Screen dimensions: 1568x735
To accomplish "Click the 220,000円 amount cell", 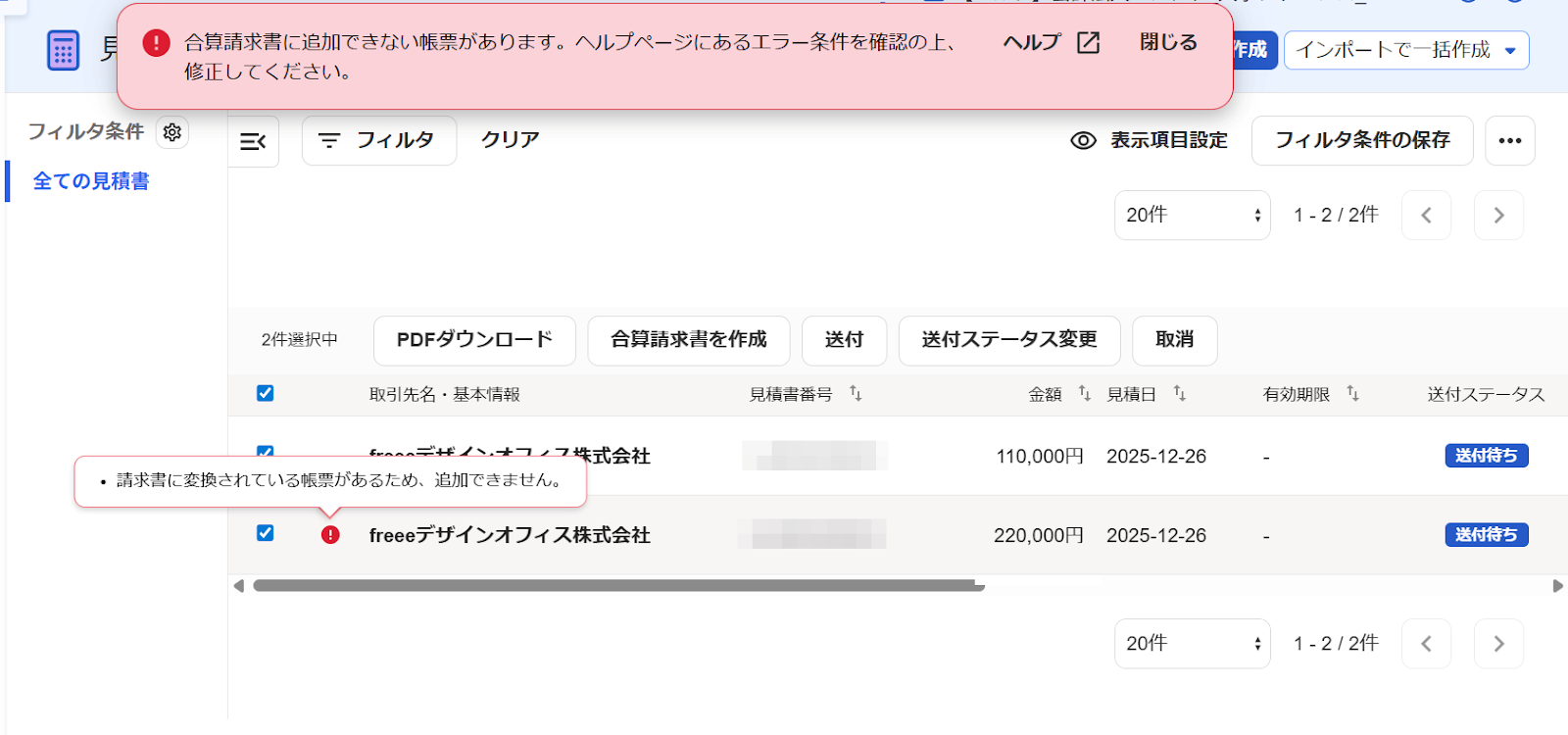I will 1039,536.
